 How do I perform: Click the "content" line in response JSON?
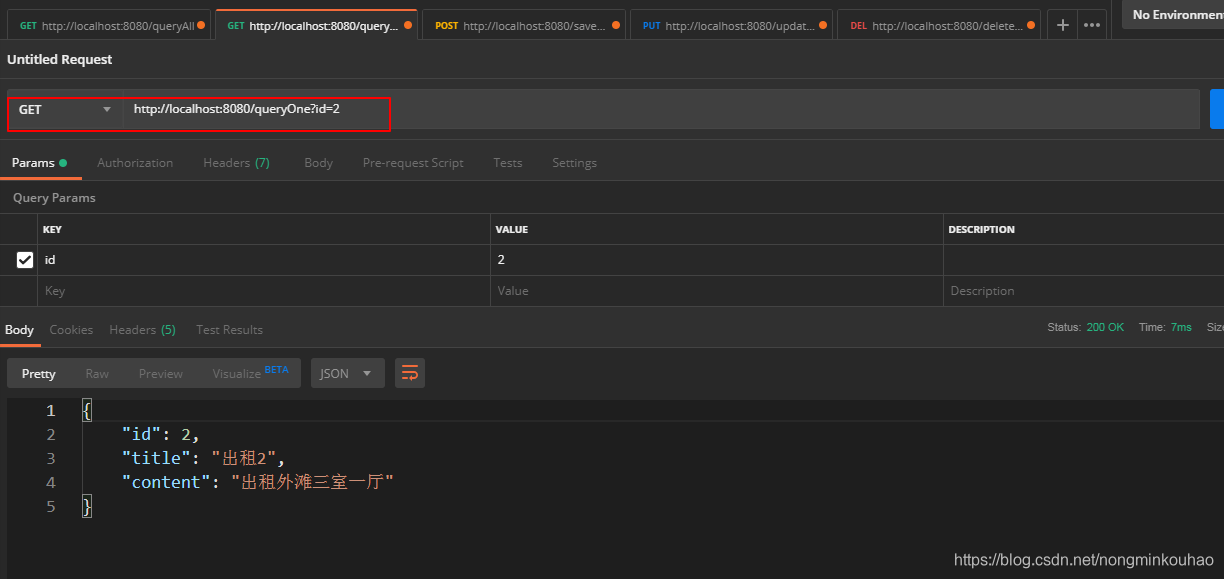click(258, 482)
